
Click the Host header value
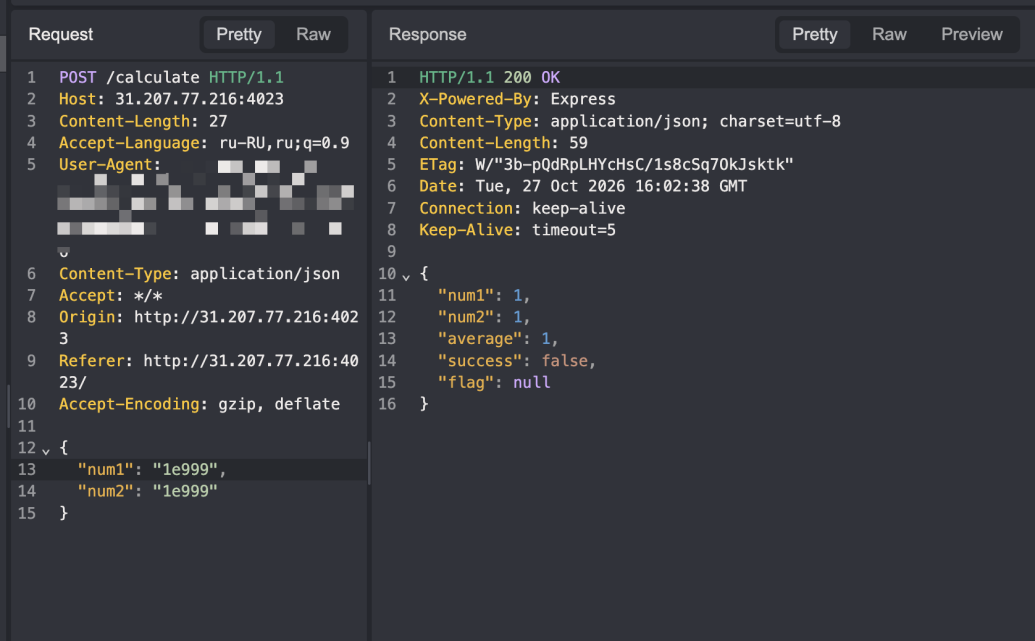tap(199, 99)
